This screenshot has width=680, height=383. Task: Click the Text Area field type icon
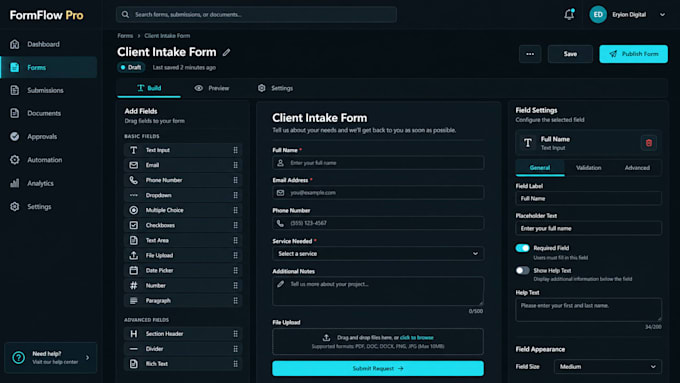pos(134,240)
